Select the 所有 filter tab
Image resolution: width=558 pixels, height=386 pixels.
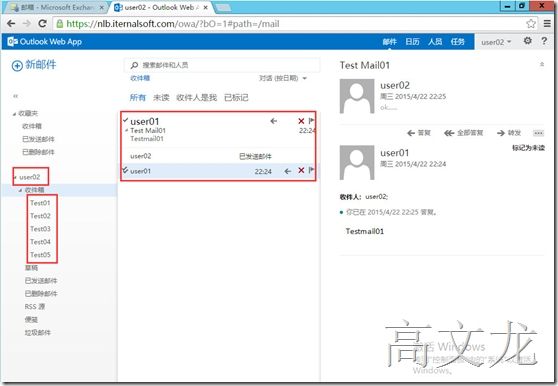[x=138, y=97]
